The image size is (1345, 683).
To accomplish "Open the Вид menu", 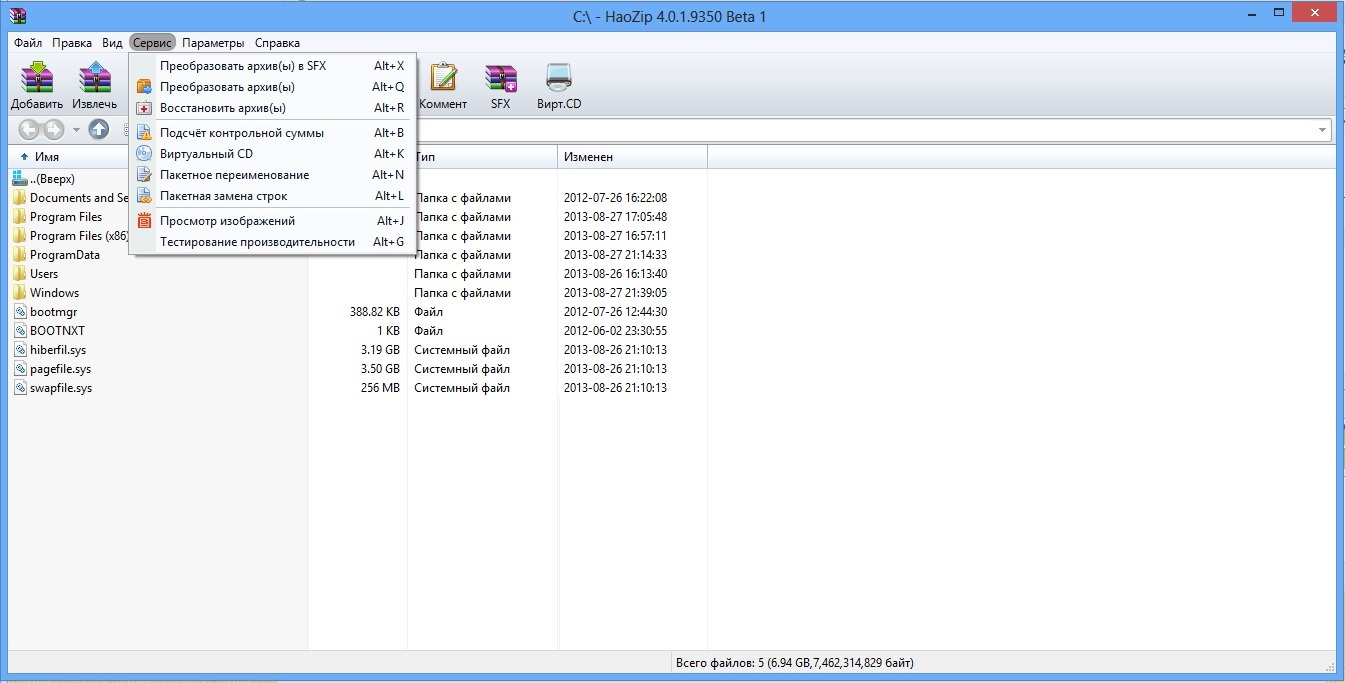I will [112, 43].
